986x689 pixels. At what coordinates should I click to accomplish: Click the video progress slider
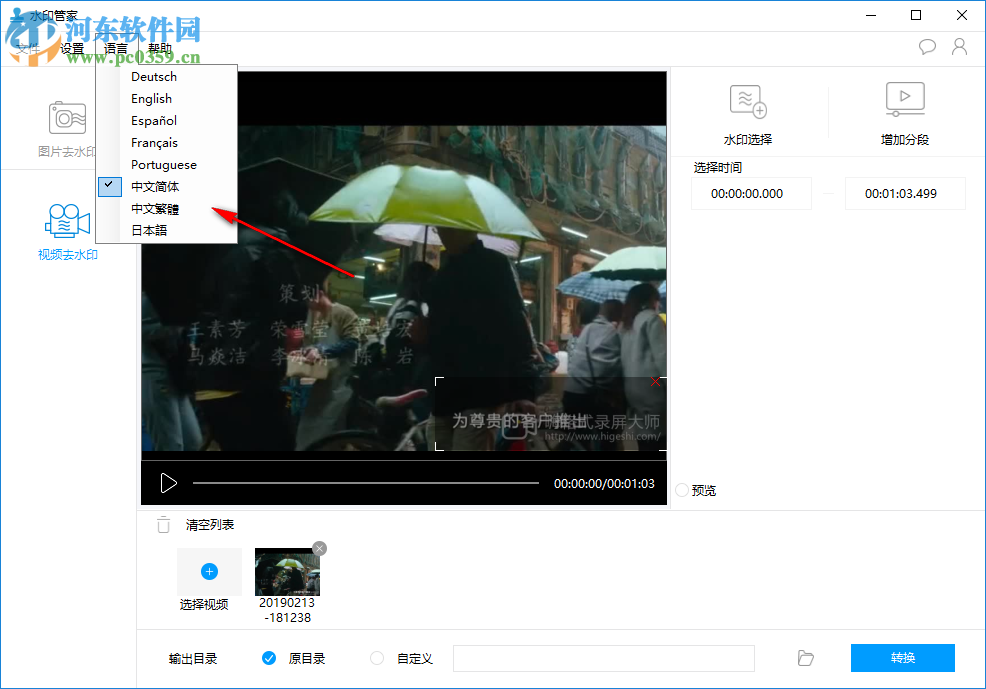[x=365, y=483]
